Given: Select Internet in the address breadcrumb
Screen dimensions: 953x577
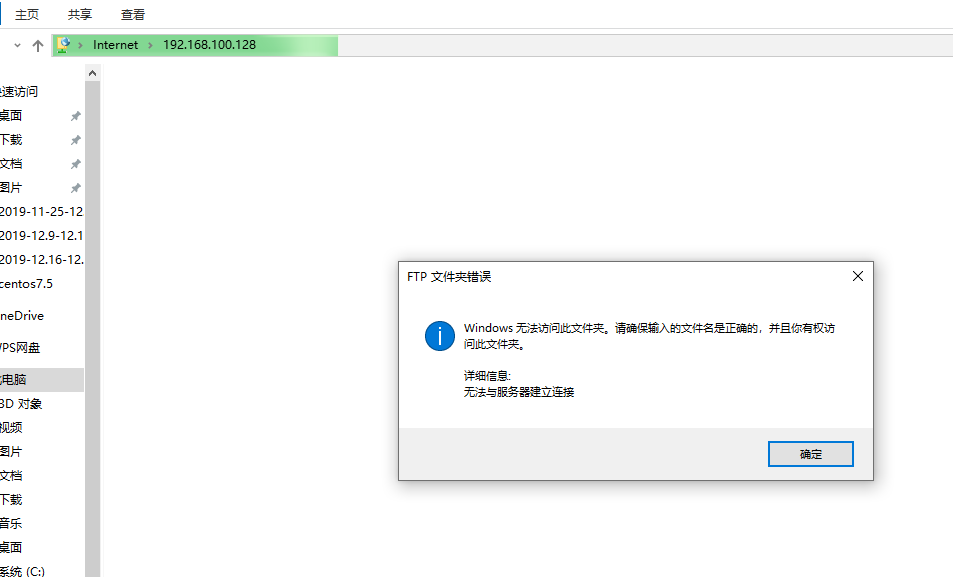Looking at the screenshot, I should click(115, 45).
